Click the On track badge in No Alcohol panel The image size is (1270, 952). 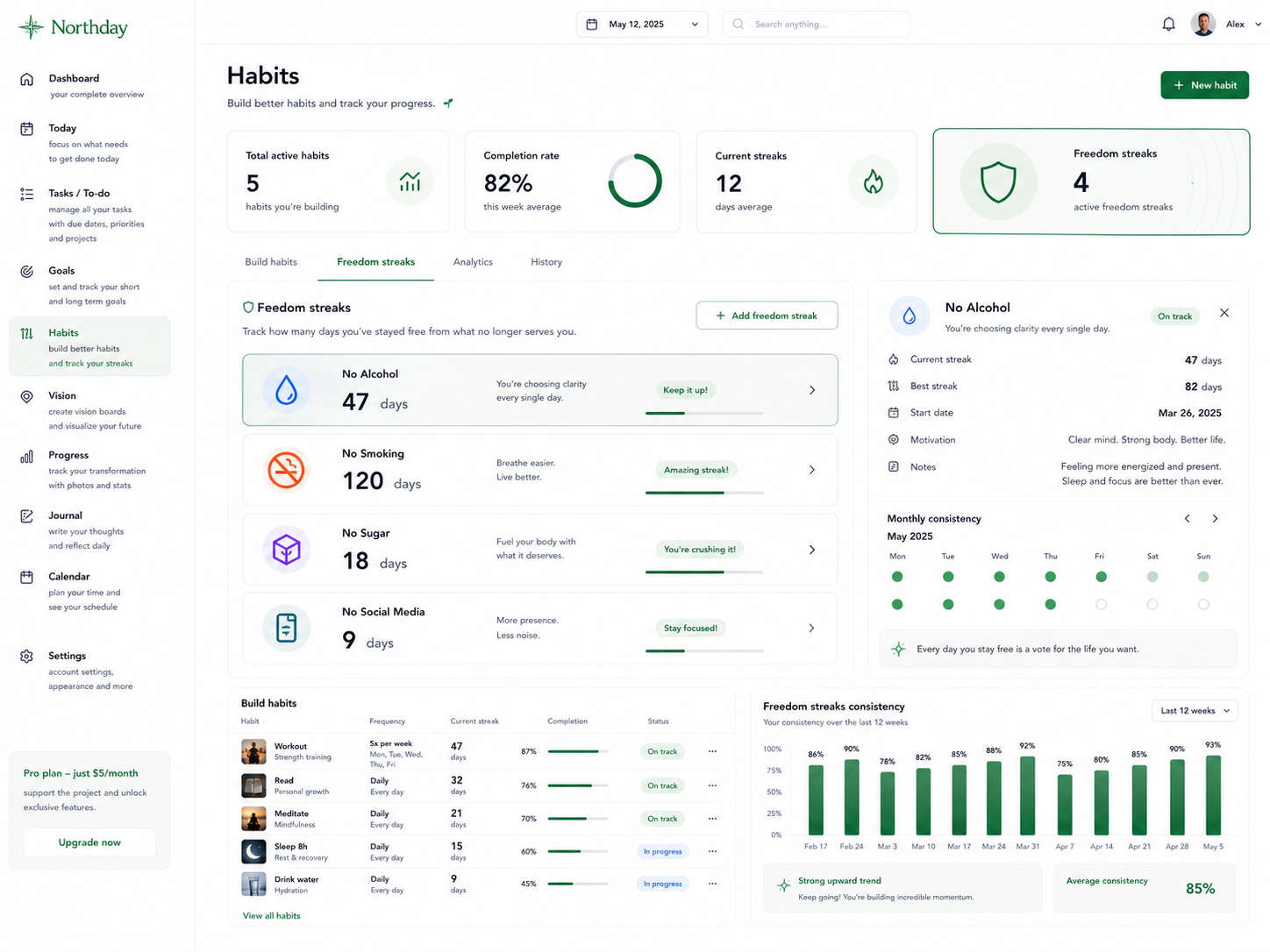(x=1174, y=316)
